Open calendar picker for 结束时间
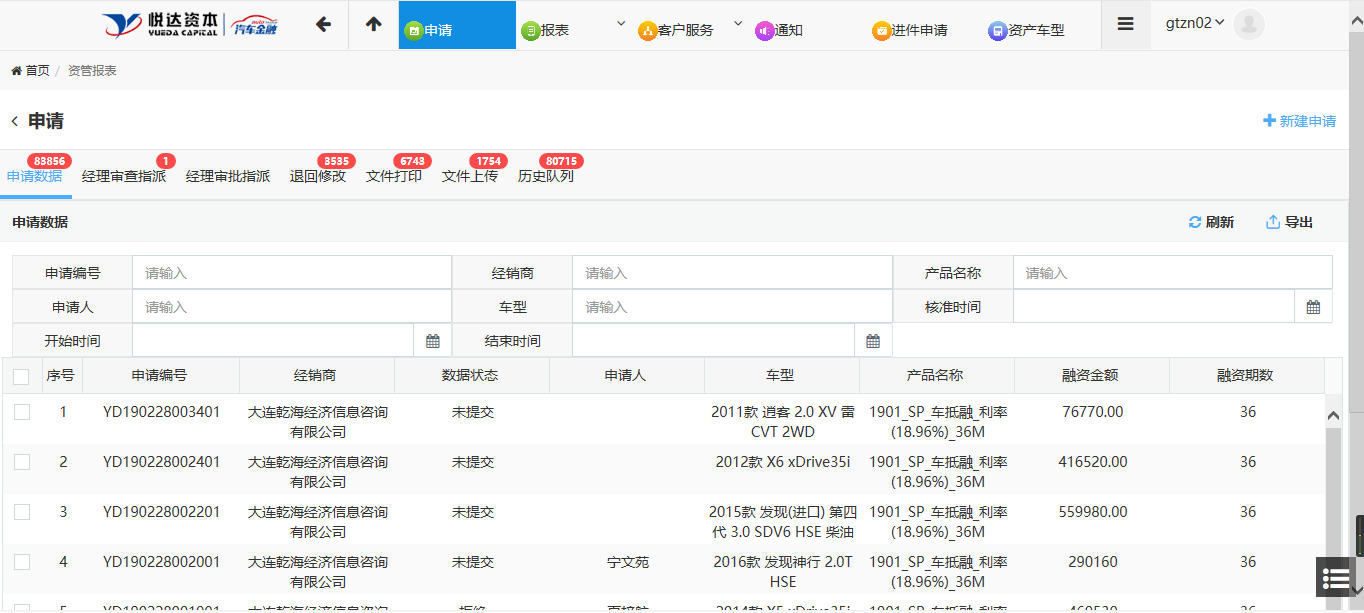This screenshot has height=613, width=1364. coord(873,341)
